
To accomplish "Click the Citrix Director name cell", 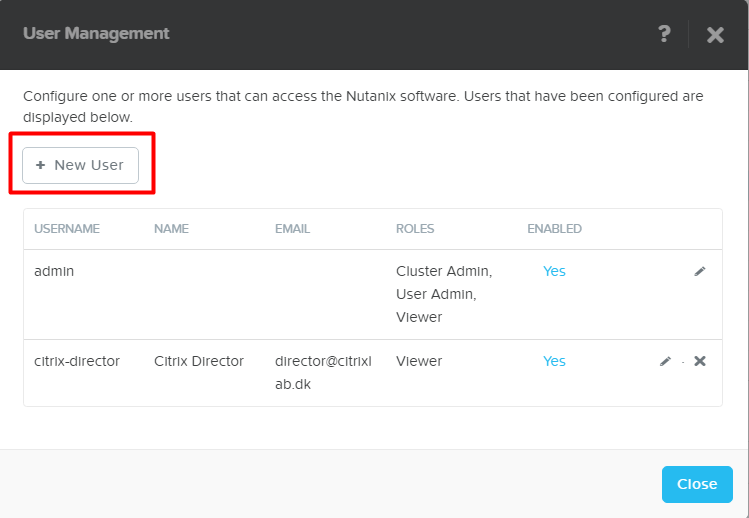I will (199, 361).
